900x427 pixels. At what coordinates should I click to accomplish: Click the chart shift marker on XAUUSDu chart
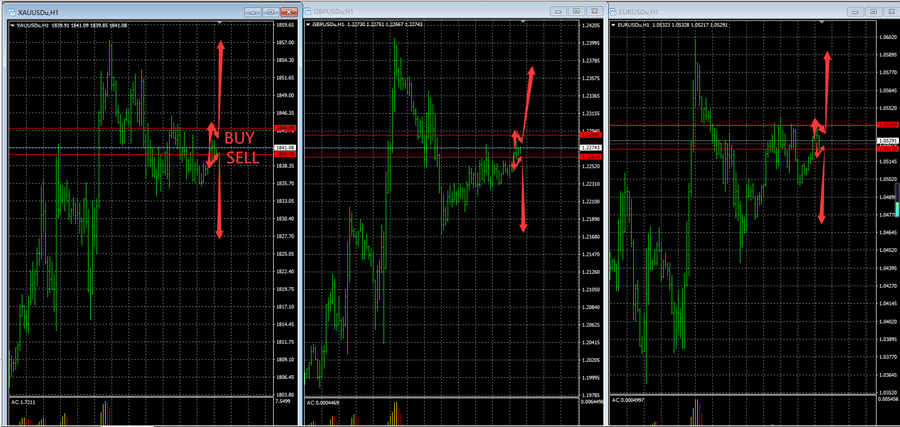(219, 22)
